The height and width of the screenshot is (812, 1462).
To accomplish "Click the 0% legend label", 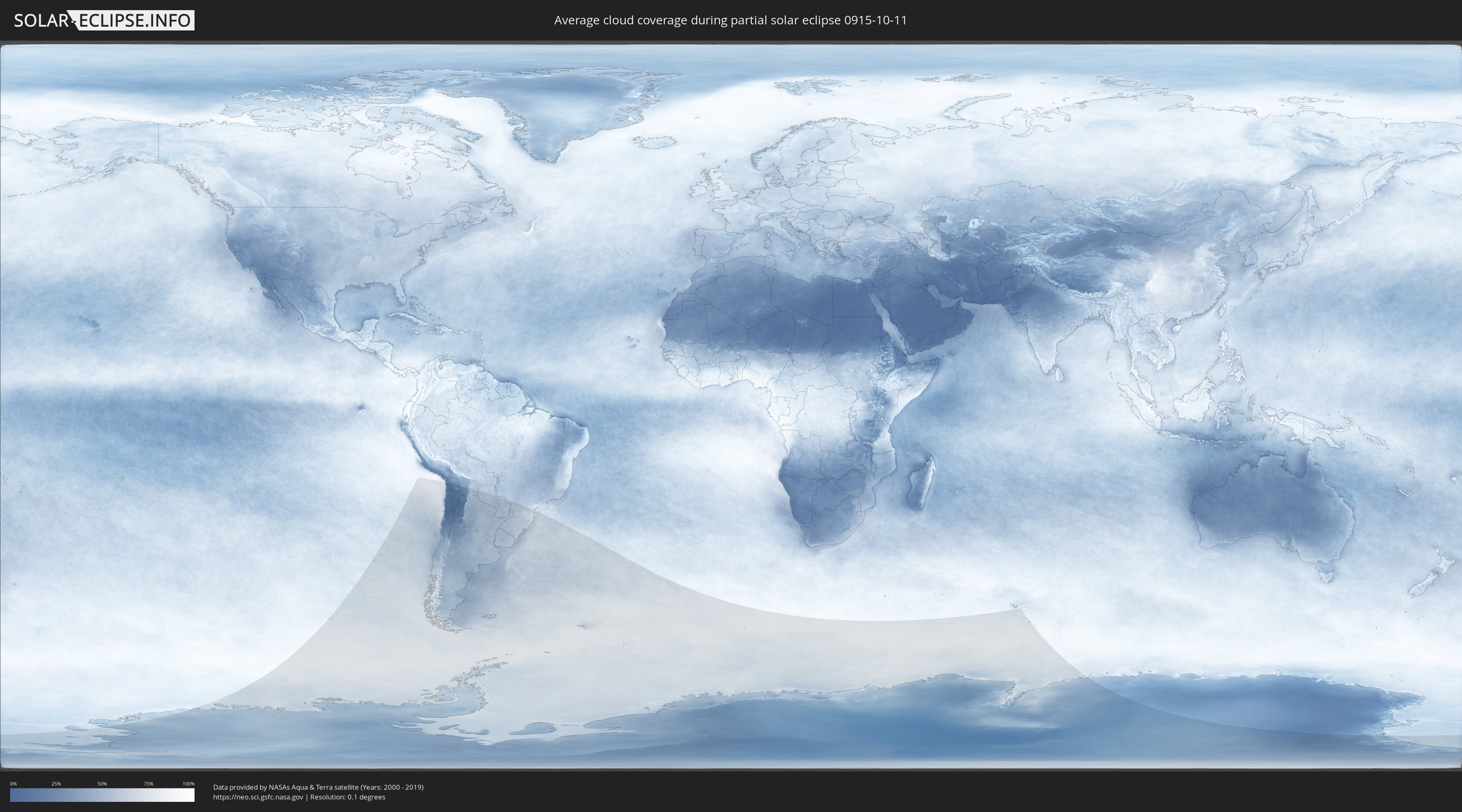I will [x=13, y=784].
